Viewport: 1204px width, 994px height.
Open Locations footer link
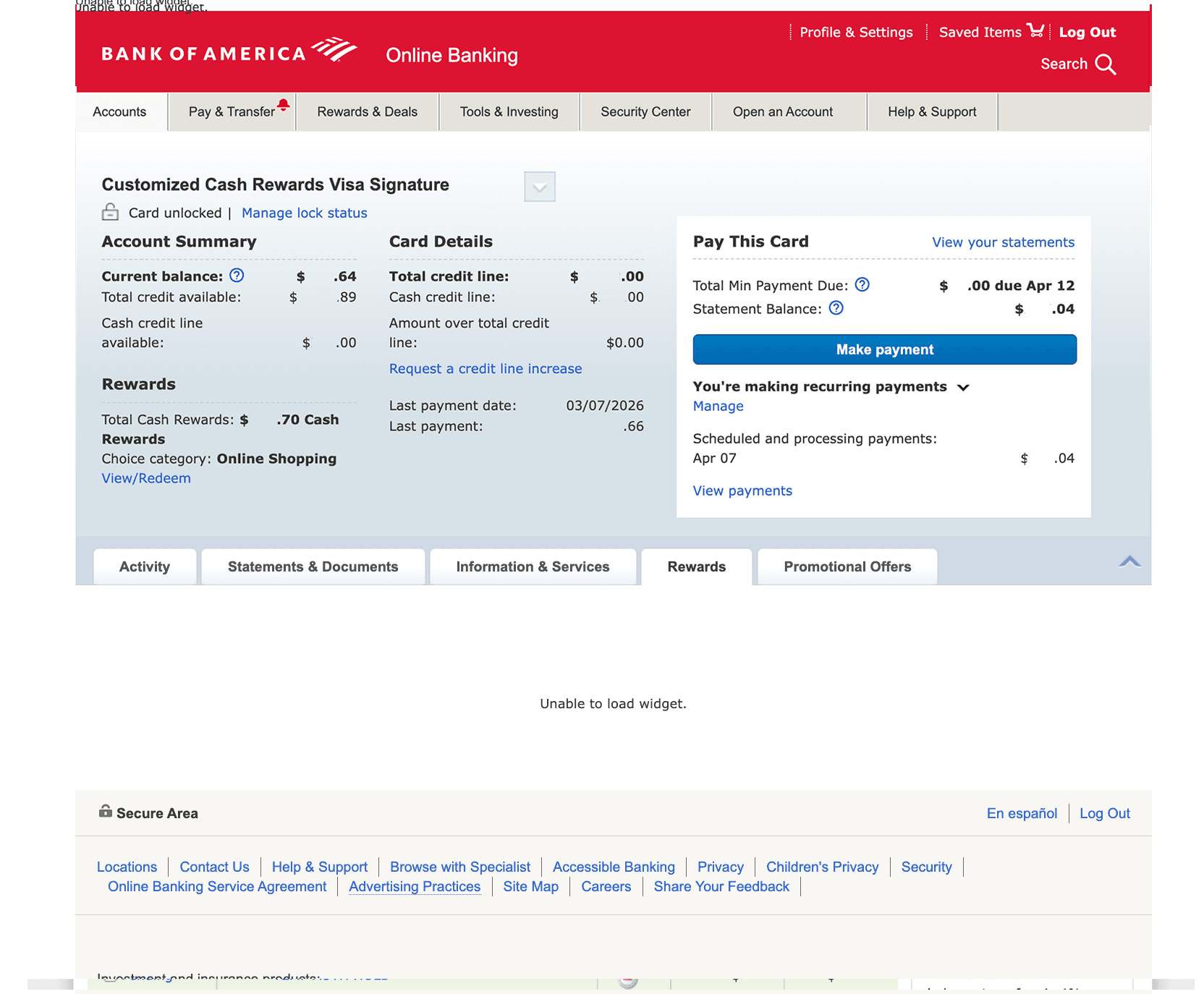127,867
